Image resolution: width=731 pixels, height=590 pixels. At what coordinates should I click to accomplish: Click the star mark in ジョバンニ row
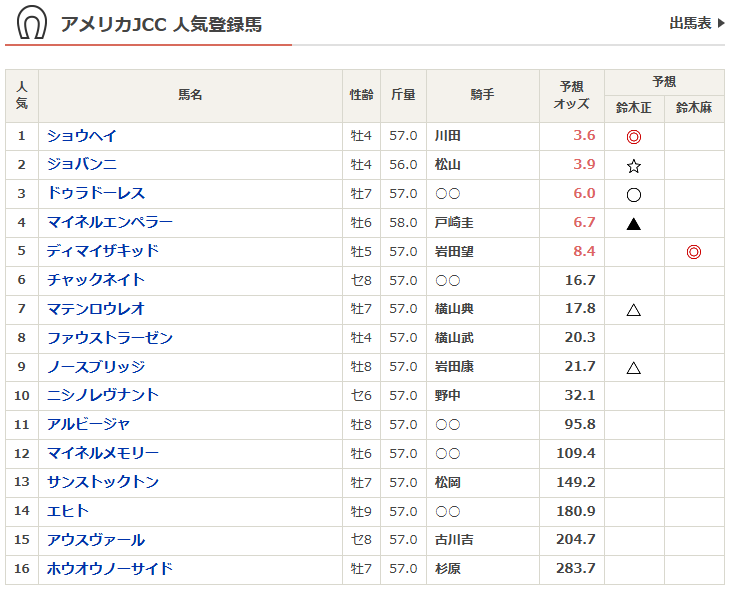click(633, 166)
